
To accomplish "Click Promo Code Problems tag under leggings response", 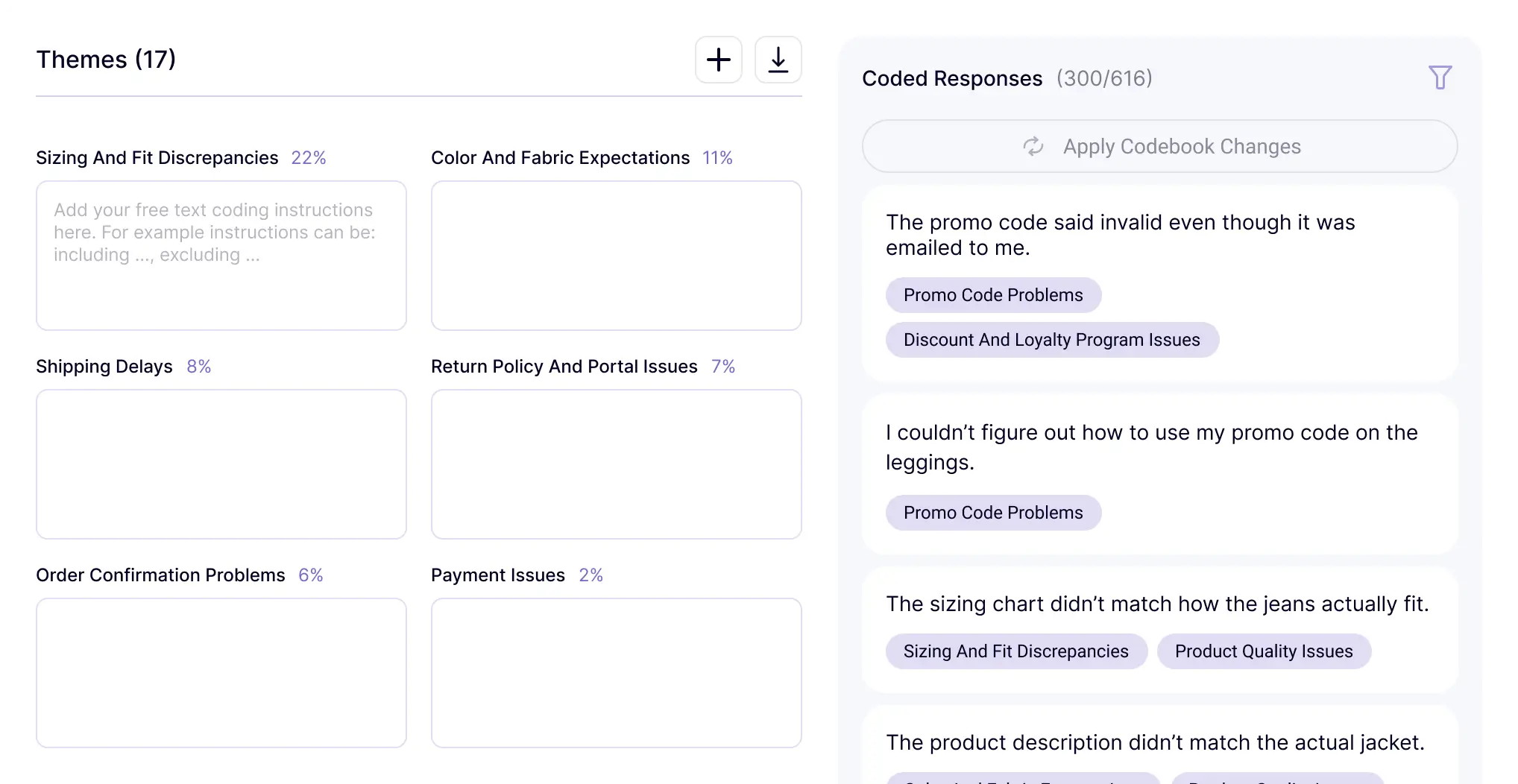I will [992, 513].
